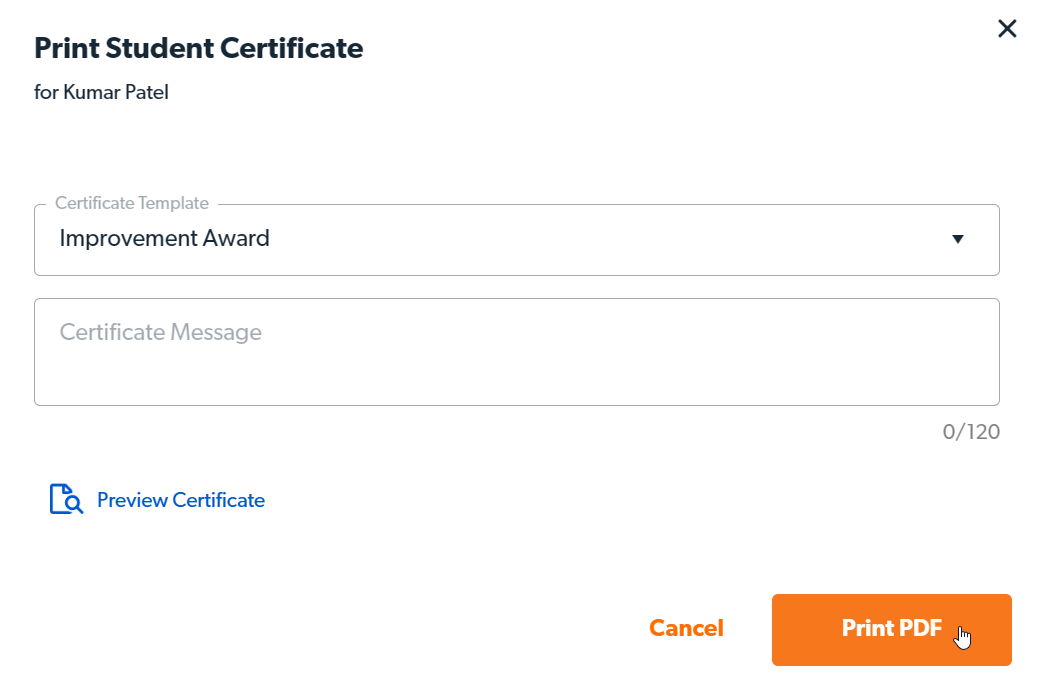Close the Print Student Certificate dialog
The height and width of the screenshot is (682, 1038).
(1007, 29)
